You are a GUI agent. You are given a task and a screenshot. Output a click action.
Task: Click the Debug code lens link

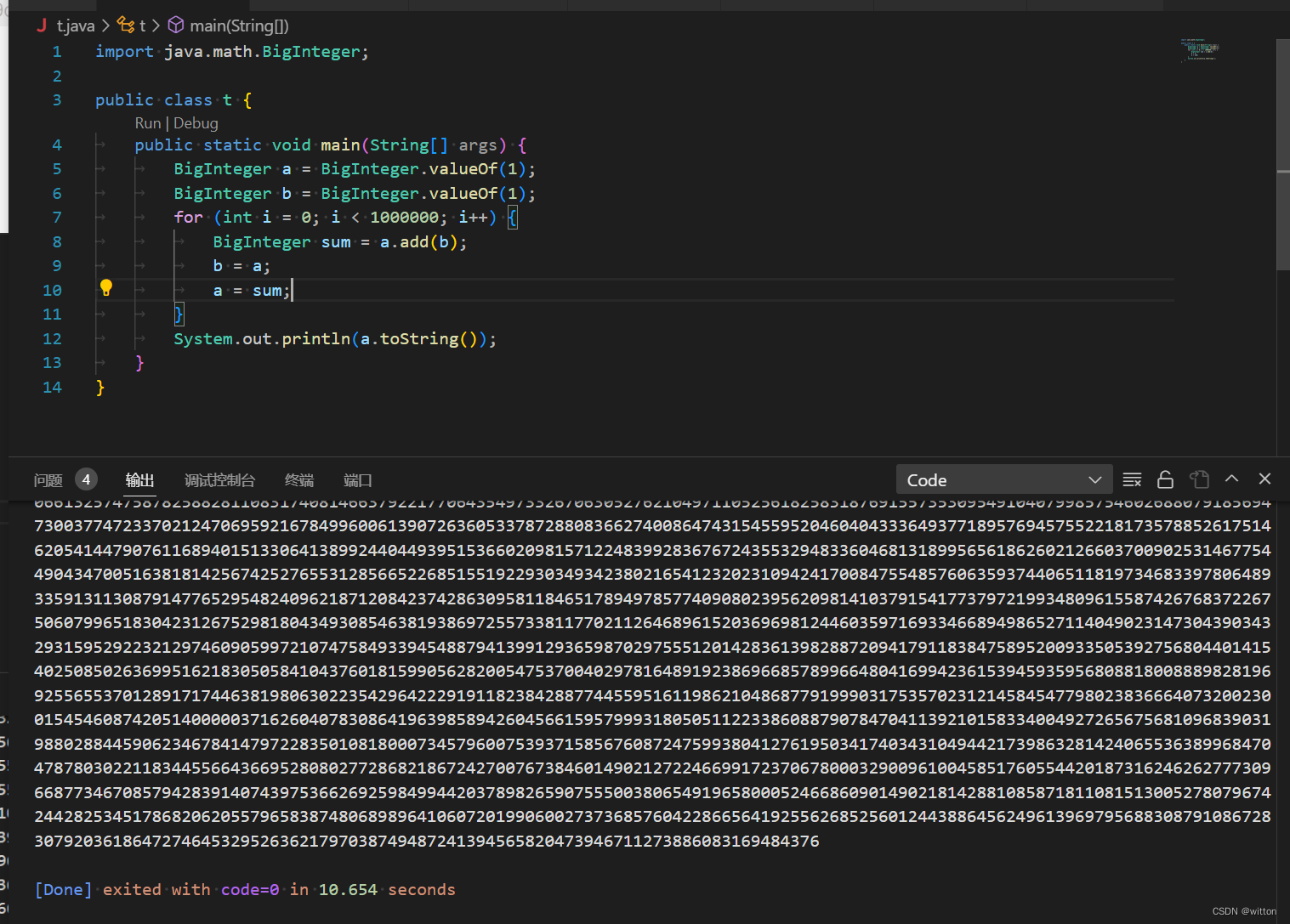pyautogui.click(x=196, y=123)
